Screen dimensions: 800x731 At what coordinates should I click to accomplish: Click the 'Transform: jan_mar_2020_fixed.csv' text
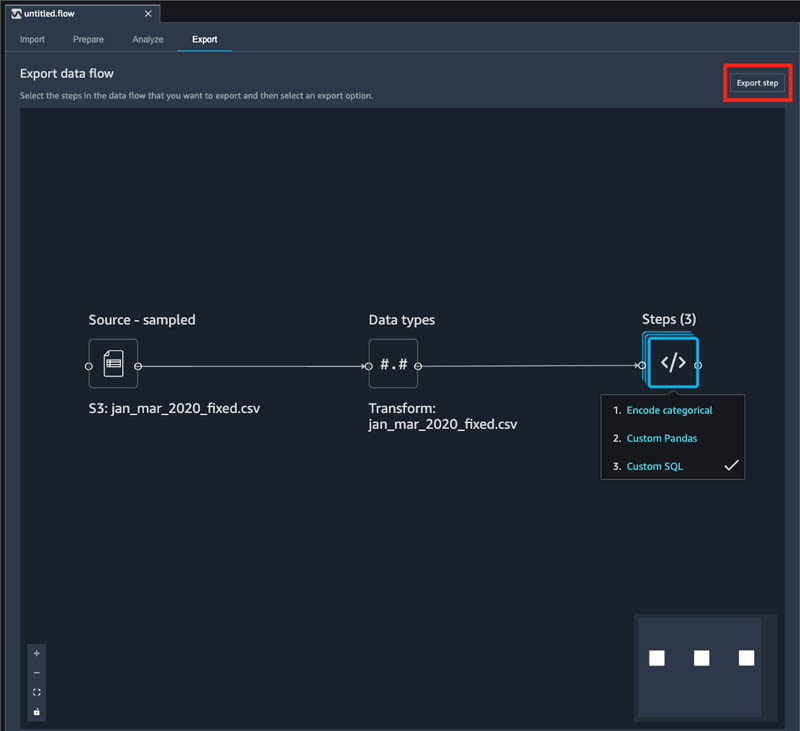[x=443, y=416]
